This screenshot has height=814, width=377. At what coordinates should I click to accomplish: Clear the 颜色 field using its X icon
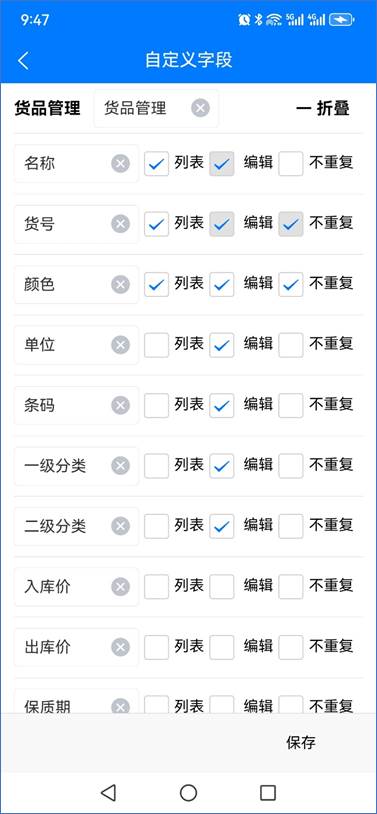click(120, 284)
